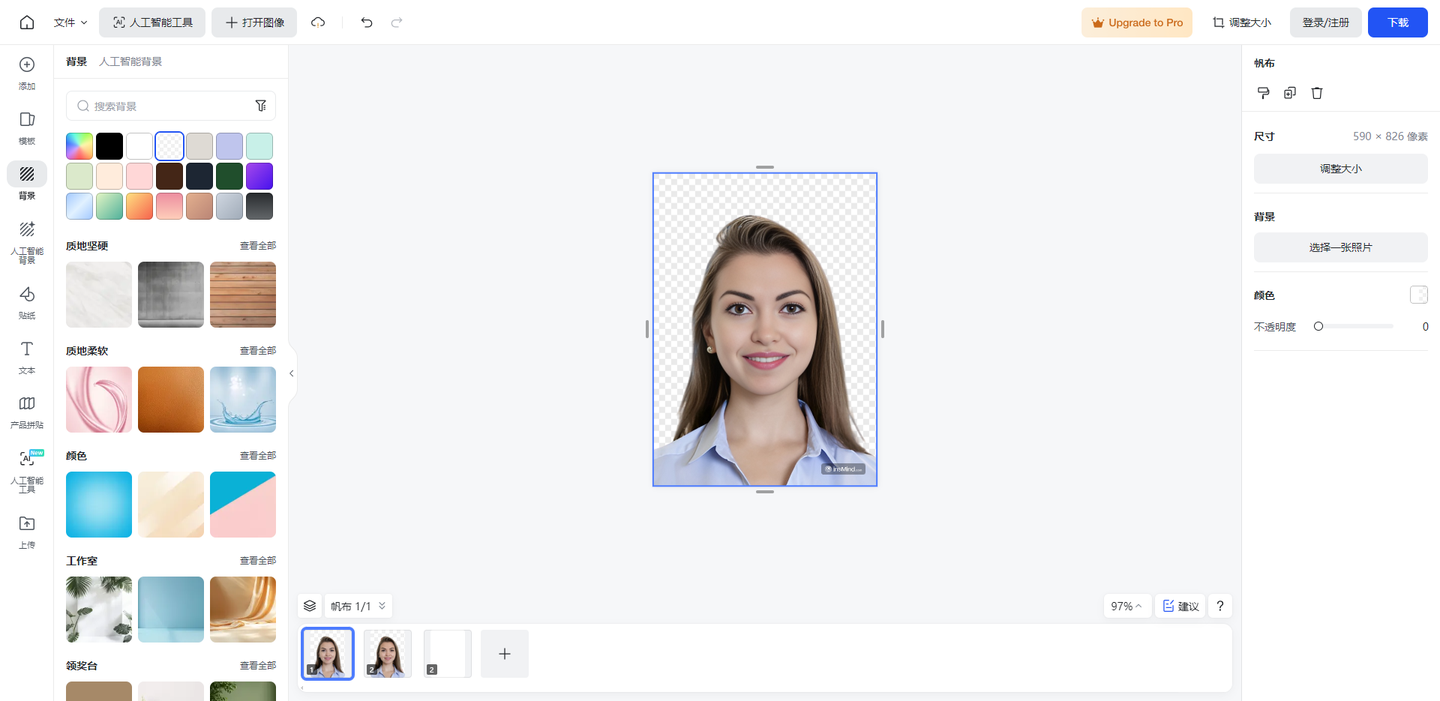Screen dimensions: 1440x701
Task: Open the layers icon
Action: click(310, 606)
